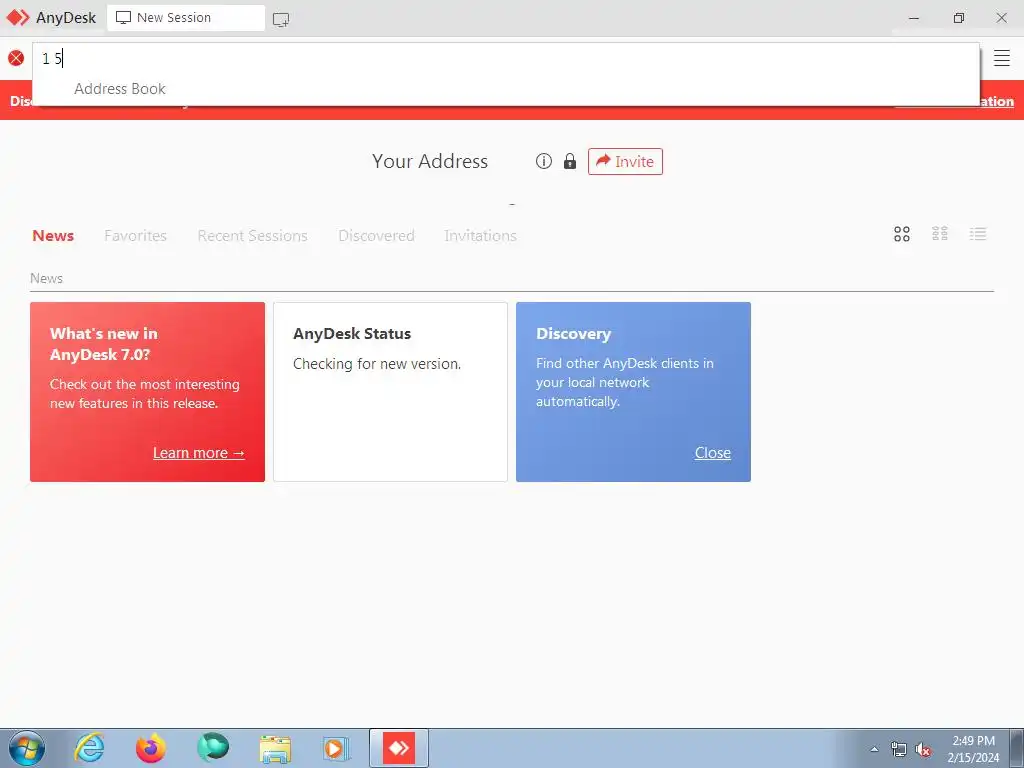The height and width of the screenshot is (768, 1024).
Task: Open Windows Explorer folder from taskbar
Action: [275, 749]
